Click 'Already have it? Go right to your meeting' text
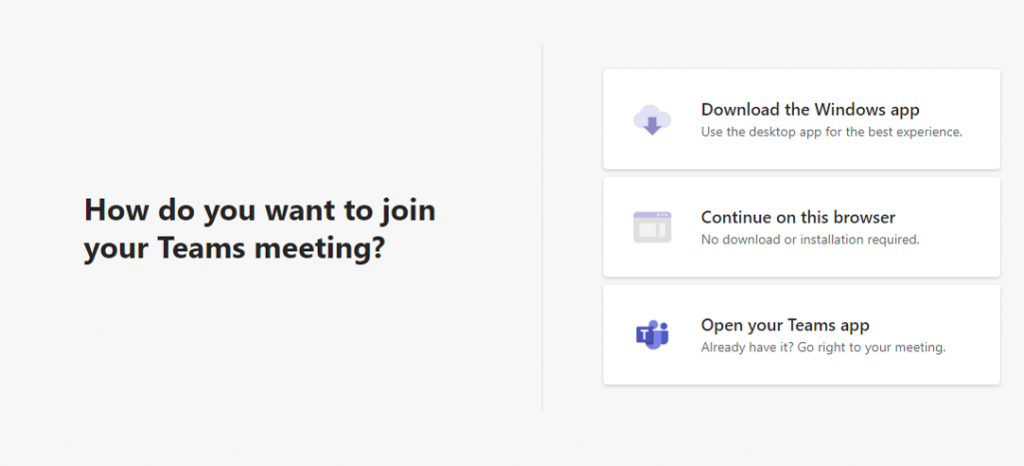 (823, 347)
